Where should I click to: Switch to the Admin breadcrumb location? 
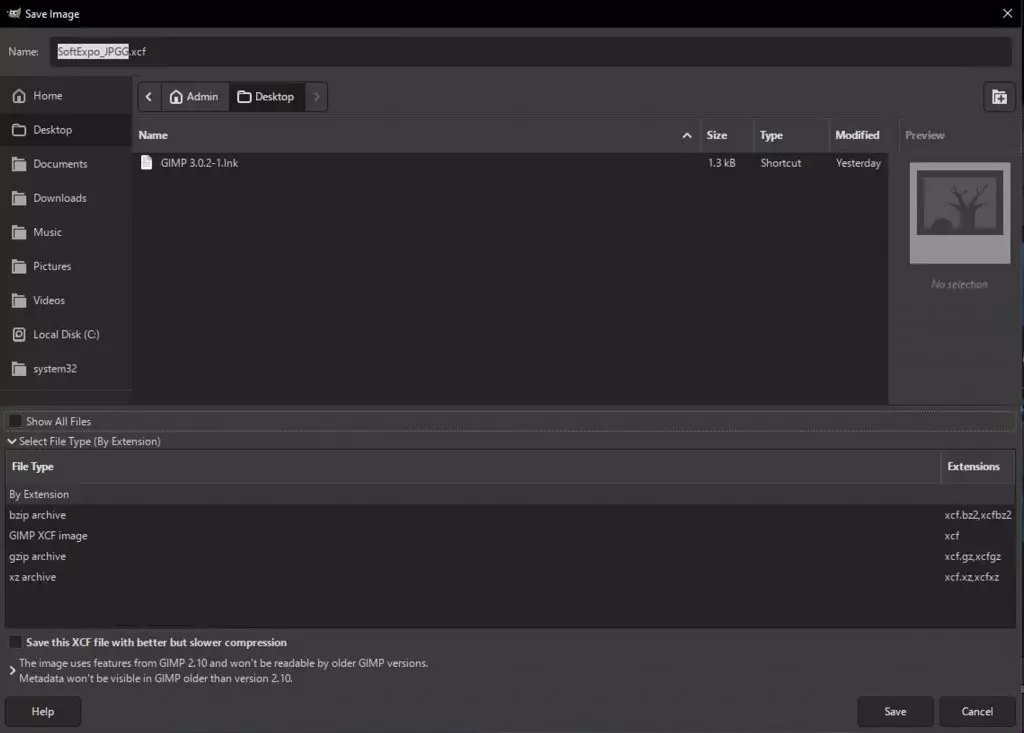(195, 96)
